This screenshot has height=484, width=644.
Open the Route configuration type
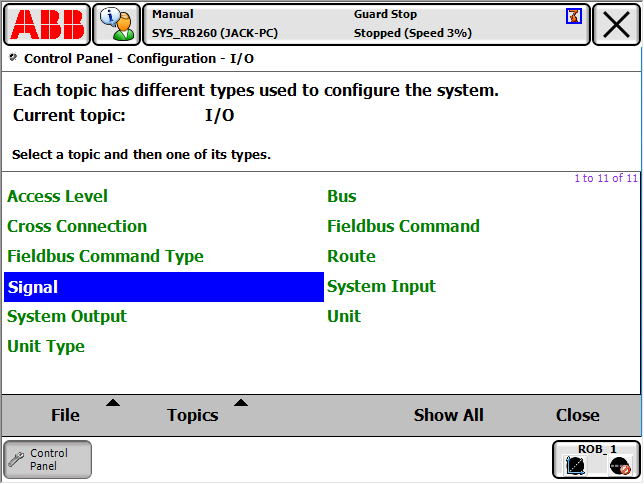[x=352, y=256]
